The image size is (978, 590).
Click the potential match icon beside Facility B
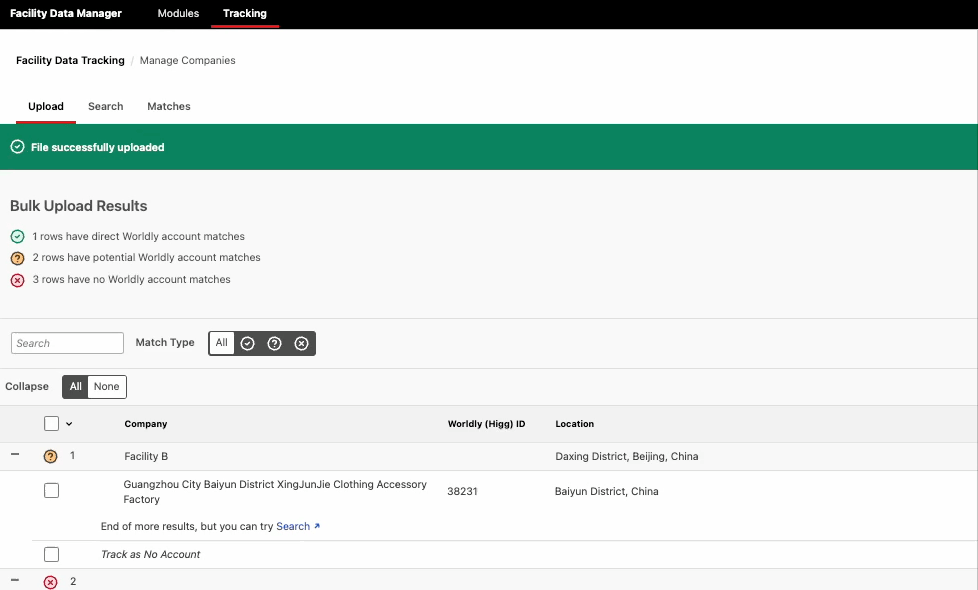tap(50, 455)
